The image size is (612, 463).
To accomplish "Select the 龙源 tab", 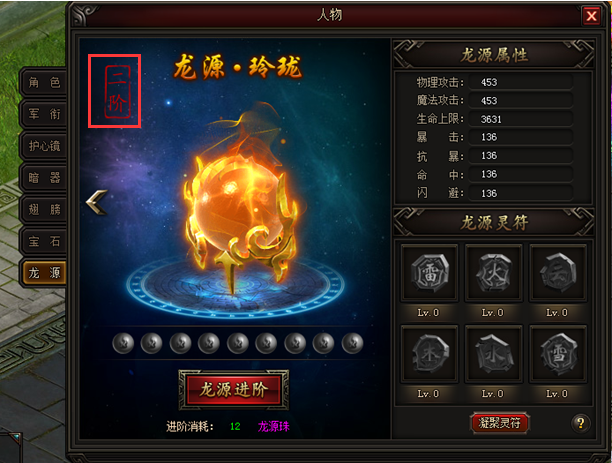I will click(44, 272).
